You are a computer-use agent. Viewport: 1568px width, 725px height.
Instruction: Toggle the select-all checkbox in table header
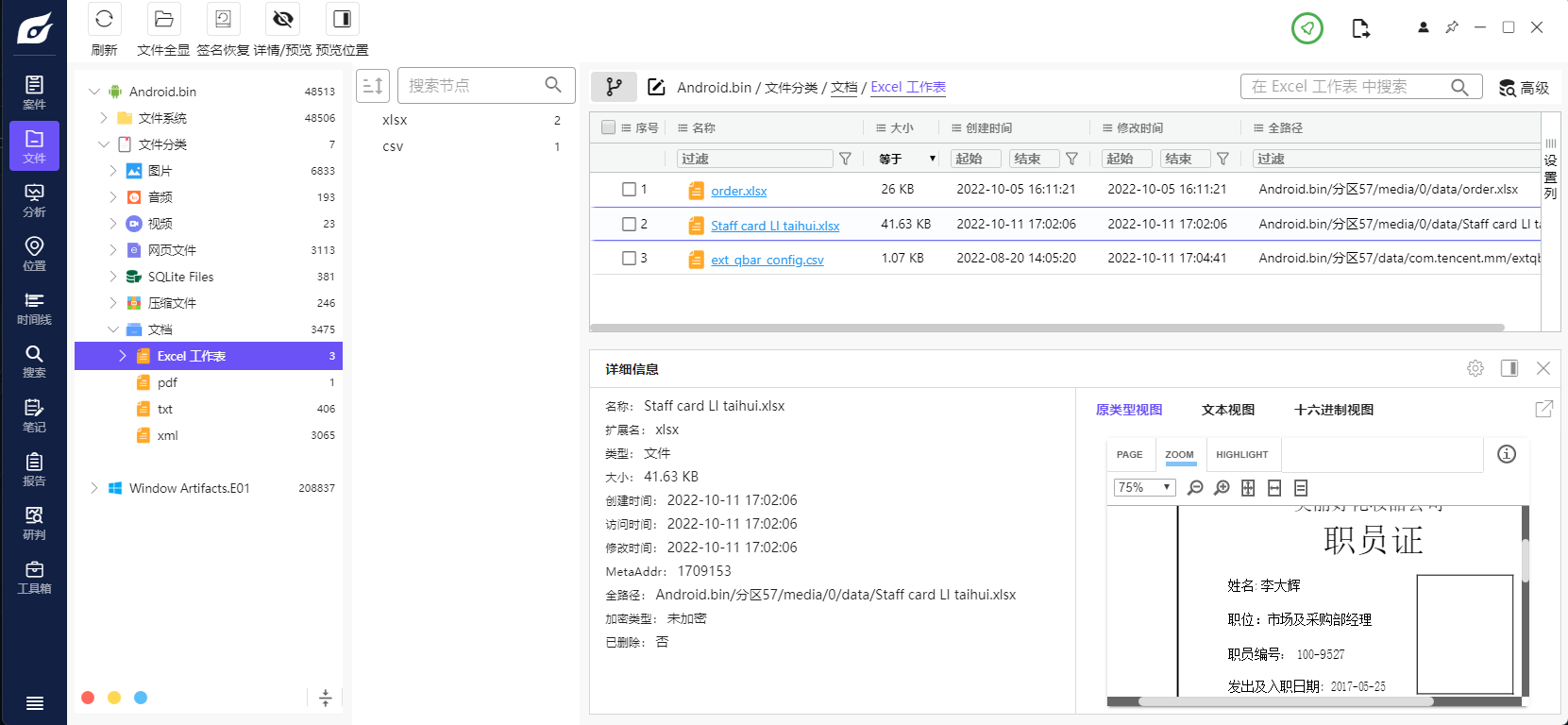click(x=608, y=127)
